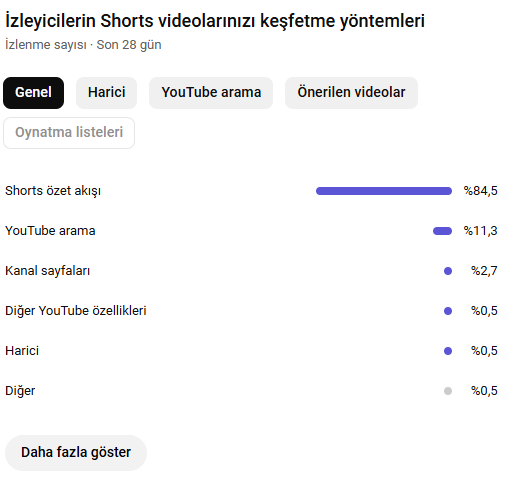
Task: Switch to the Harici filter chip
Action: 106,93
